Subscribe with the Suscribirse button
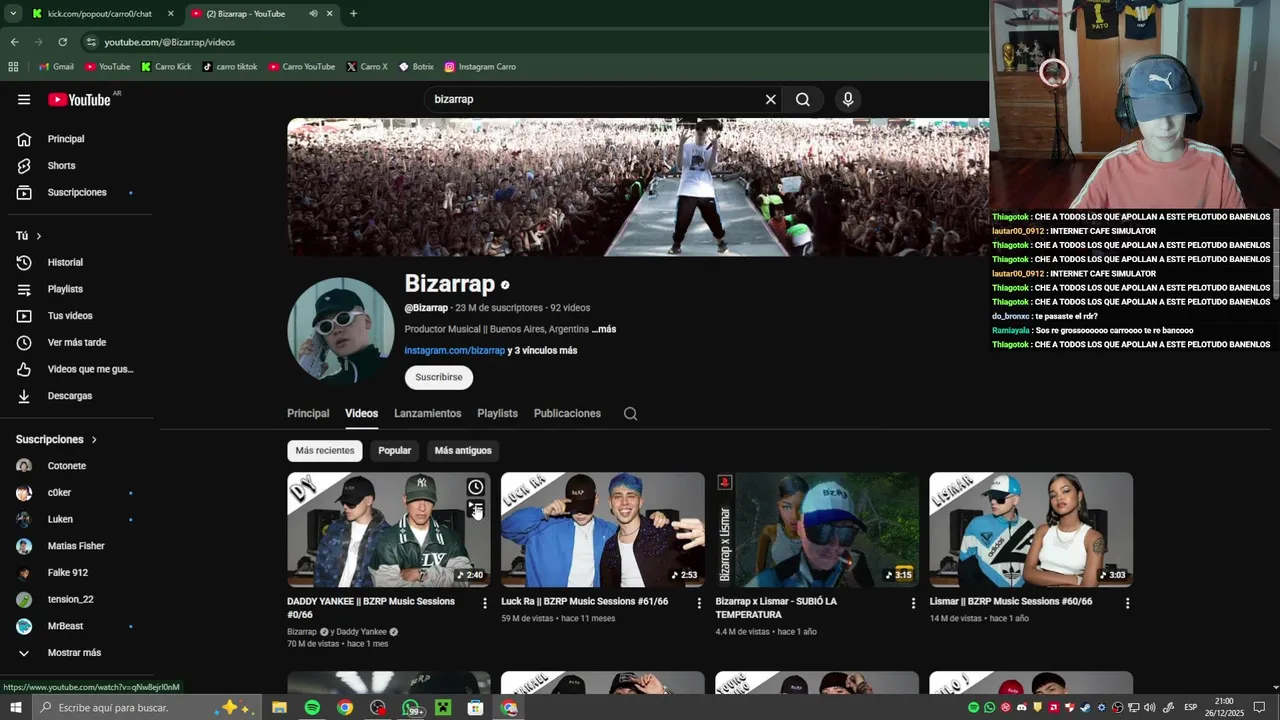Screen dimensions: 1280x720 (439, 377)
